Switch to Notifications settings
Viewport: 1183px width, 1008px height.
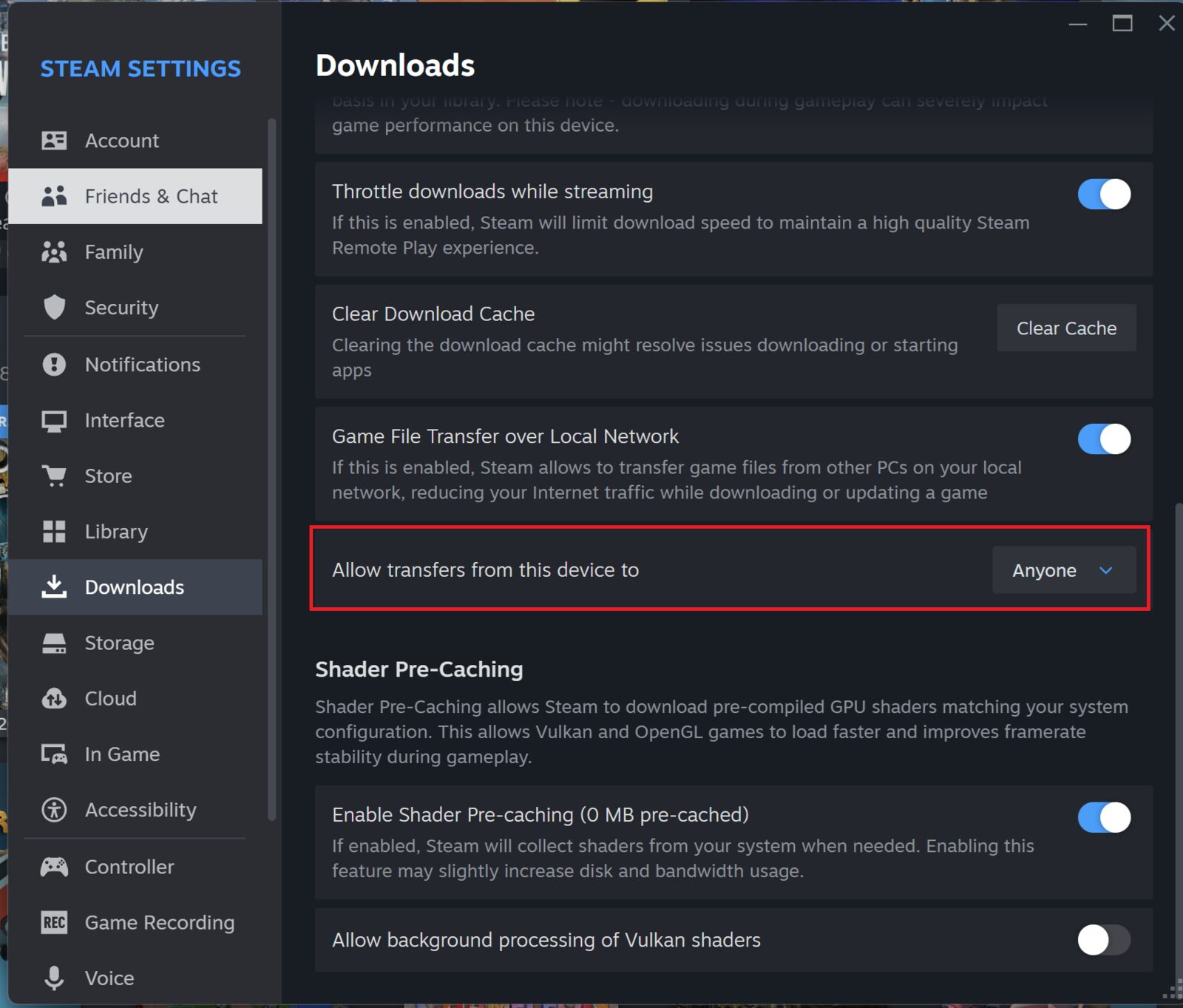click(135, 365)
